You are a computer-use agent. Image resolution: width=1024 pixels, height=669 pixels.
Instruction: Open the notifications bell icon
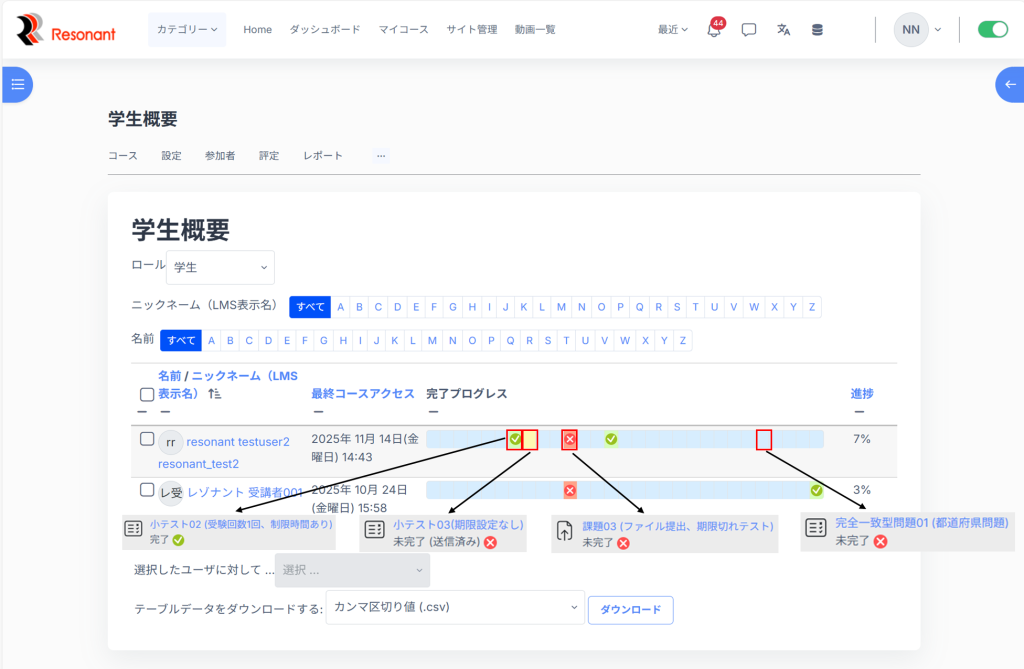pyautogui.click(x=714, y=30)
